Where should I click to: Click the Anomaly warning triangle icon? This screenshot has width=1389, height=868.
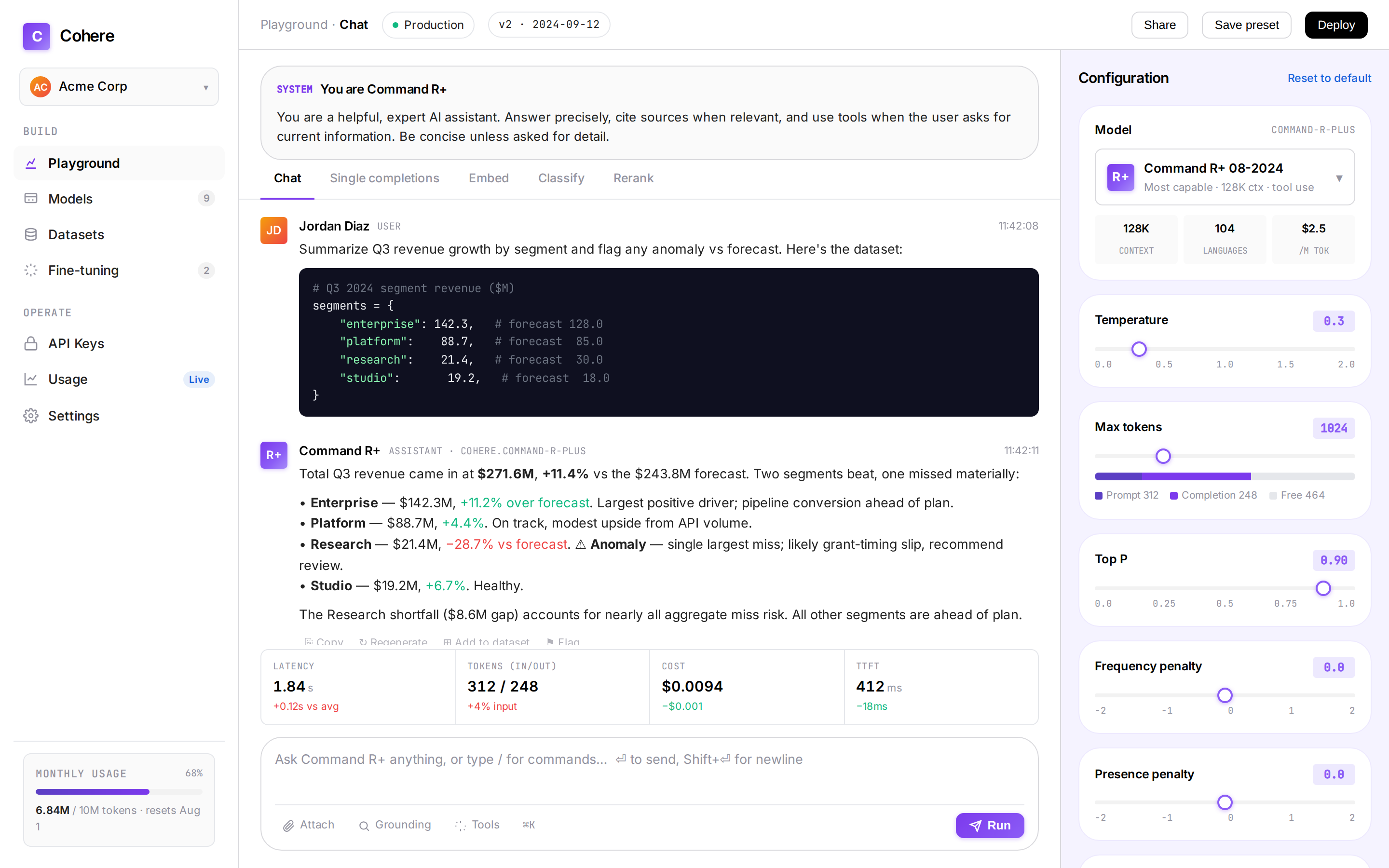581,544
